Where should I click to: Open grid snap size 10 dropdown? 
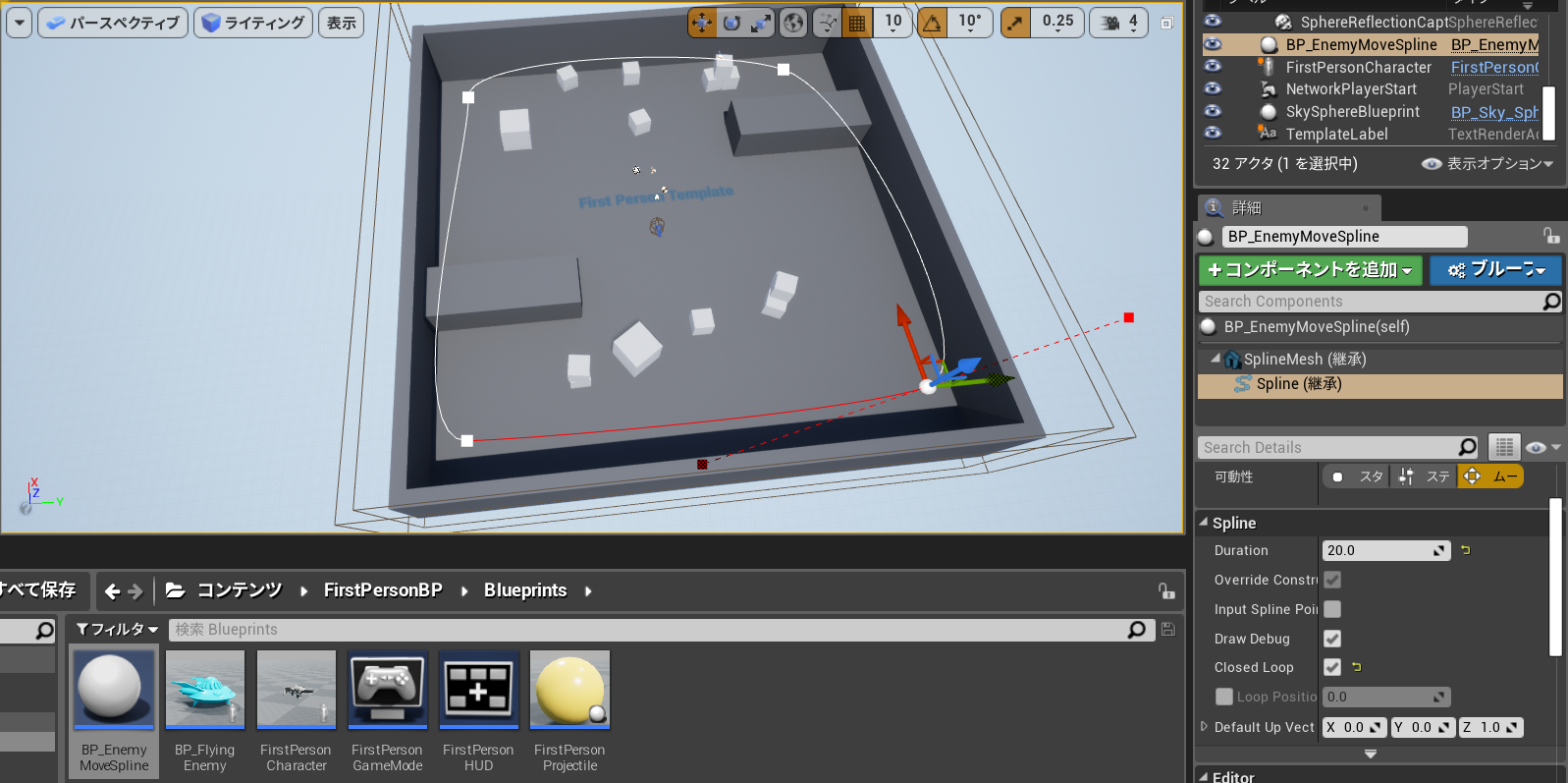tap(892, 23)
